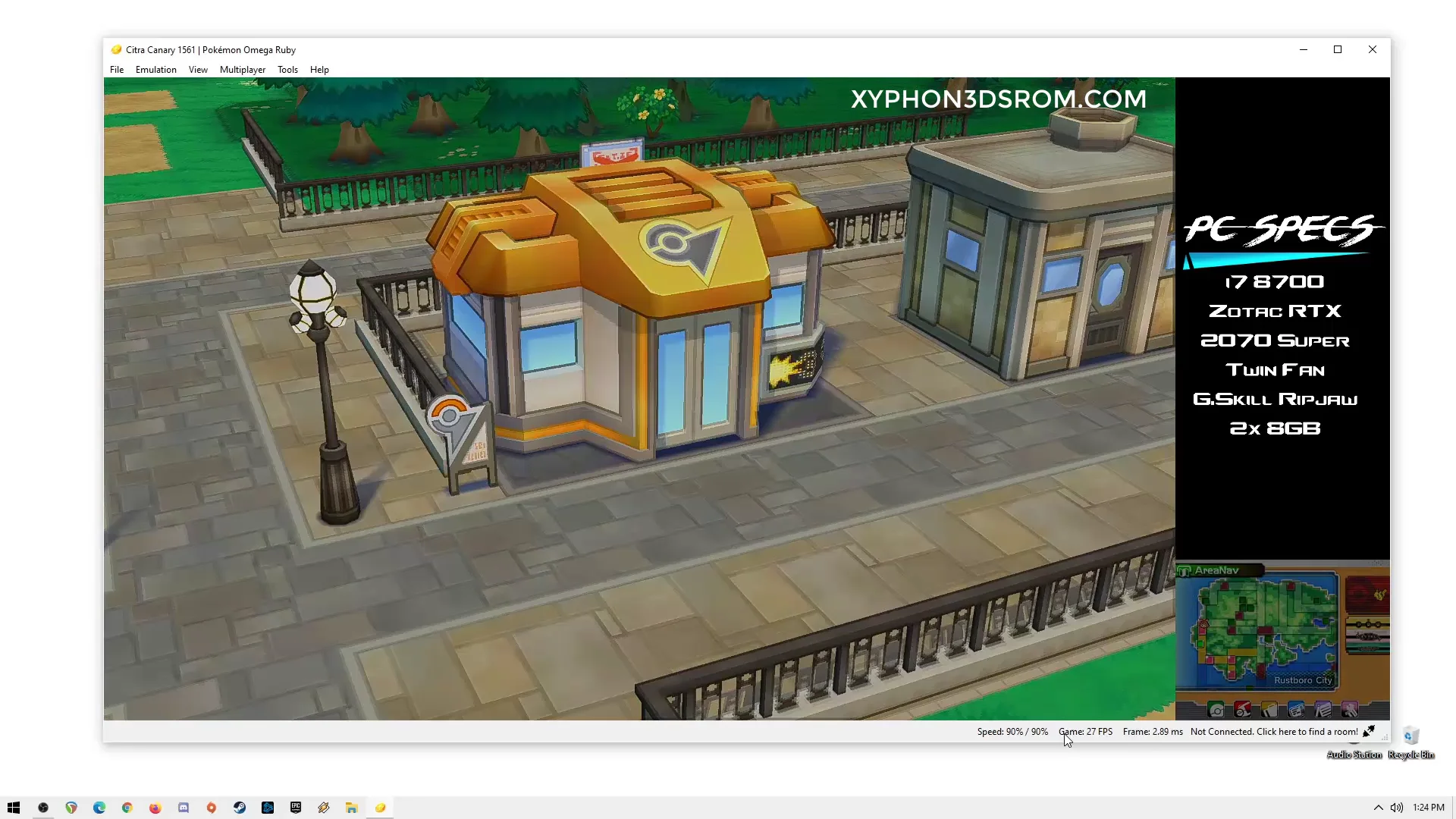
Task: Open Microsoft Edge from the taskbar
Action: click(99, 808)
